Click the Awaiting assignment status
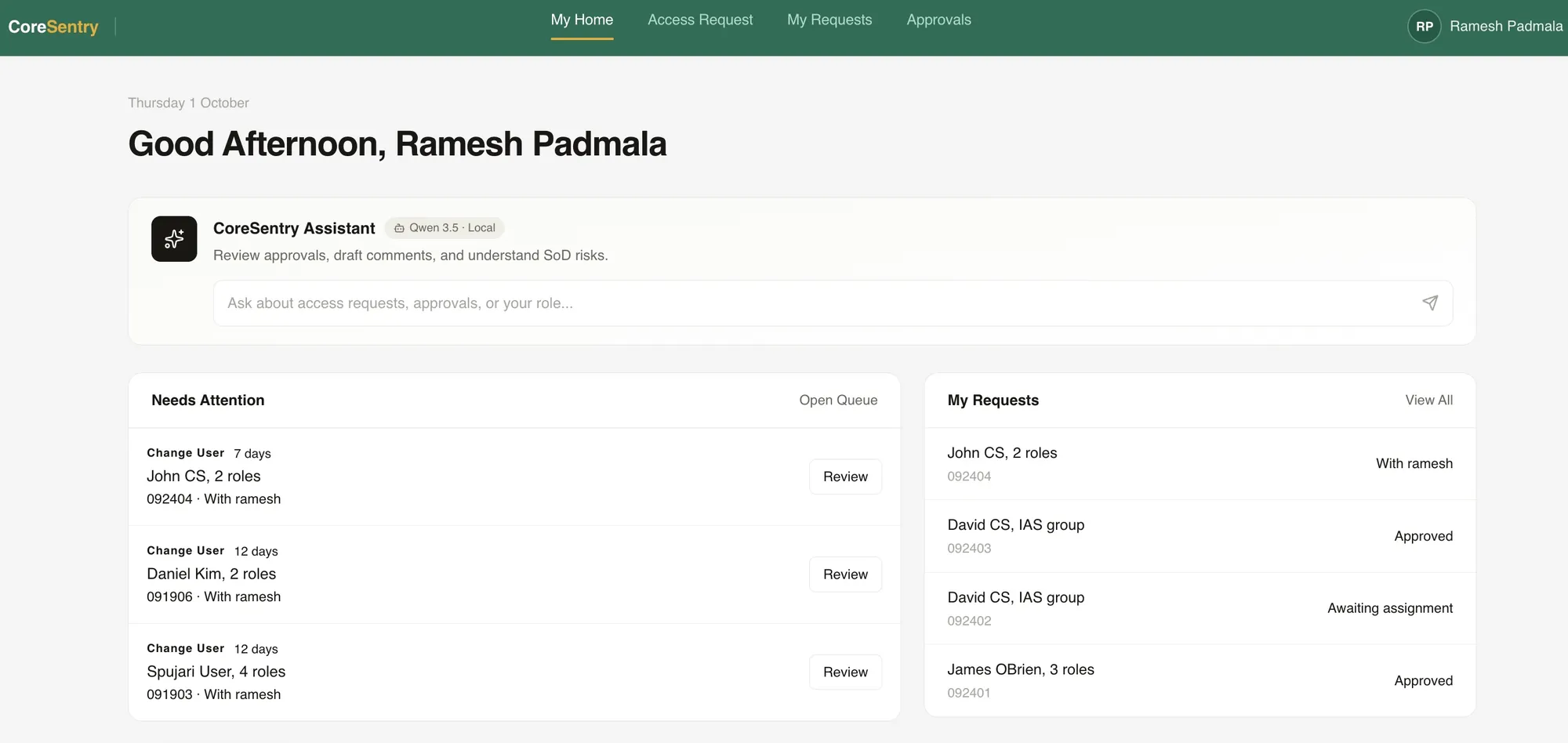Viewport: 1568px width, 743px height. coord(1389,608)
